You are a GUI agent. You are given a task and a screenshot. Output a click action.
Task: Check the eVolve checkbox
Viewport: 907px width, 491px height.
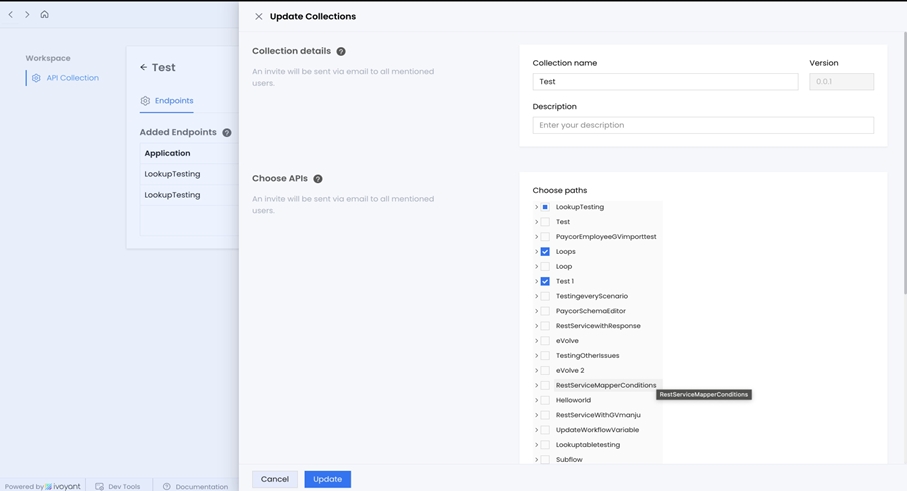[545, 341]
